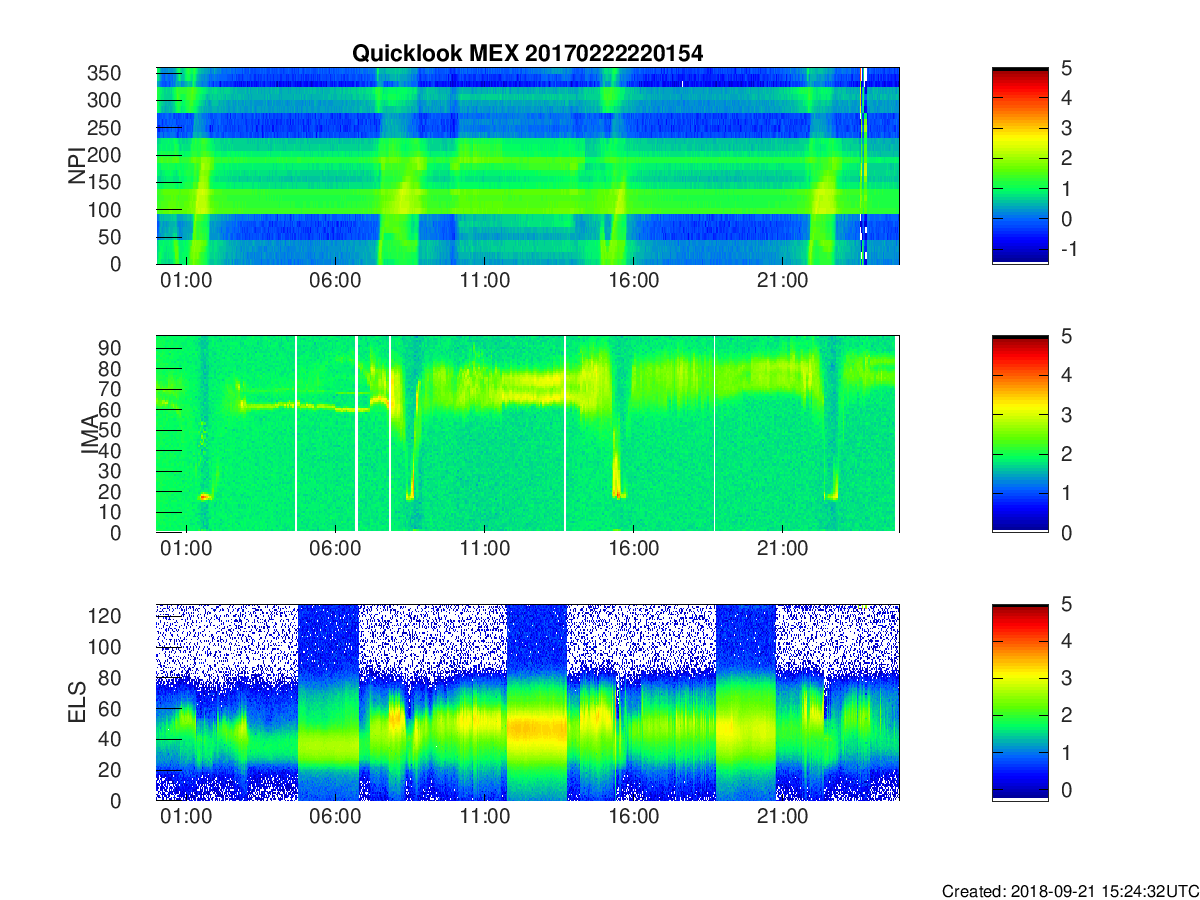Click the NPI axis label
The width and height of the screenshot is (1200, 900).
point(76,166)
